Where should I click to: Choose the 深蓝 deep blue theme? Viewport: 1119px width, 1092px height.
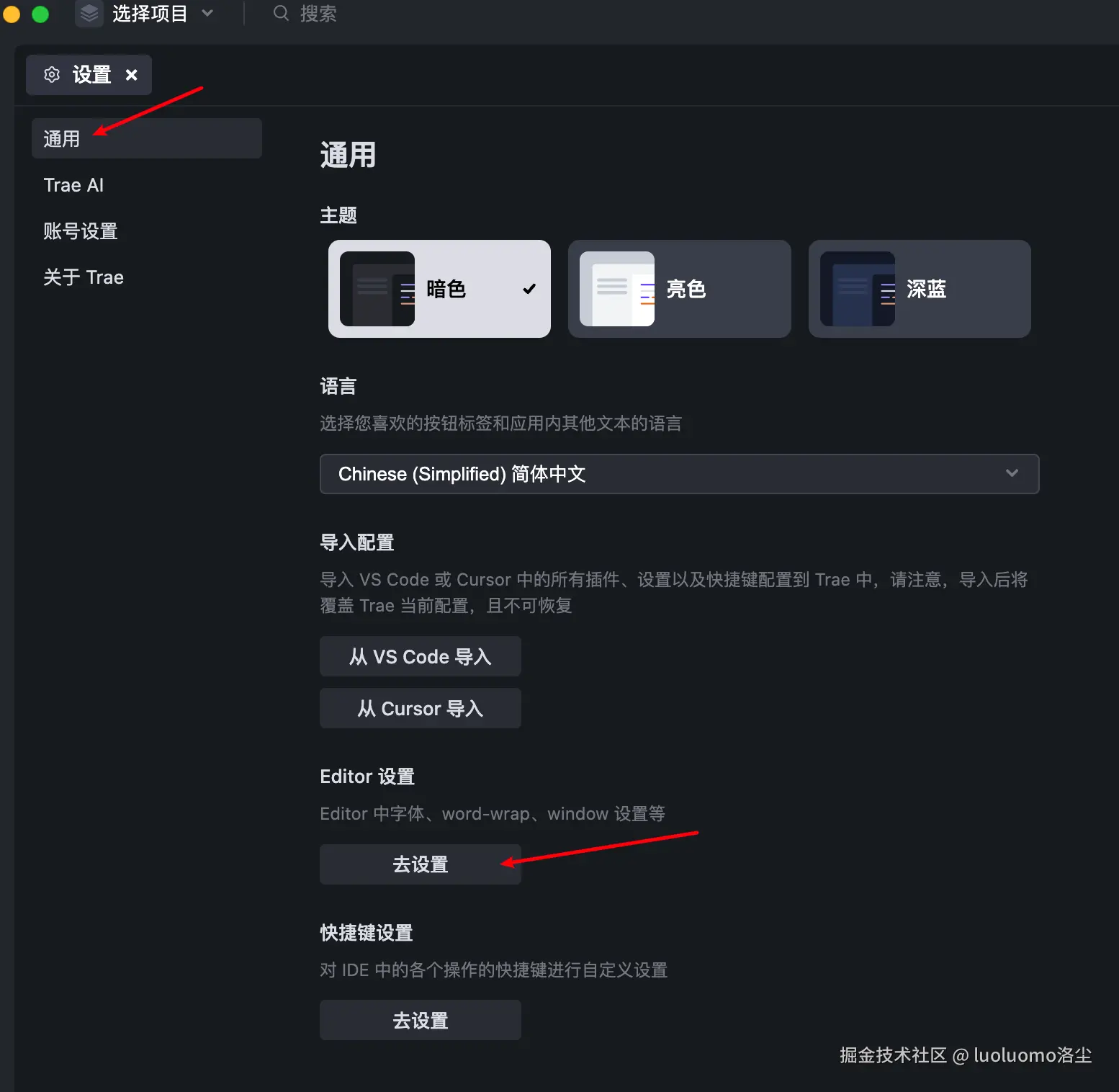920,289
